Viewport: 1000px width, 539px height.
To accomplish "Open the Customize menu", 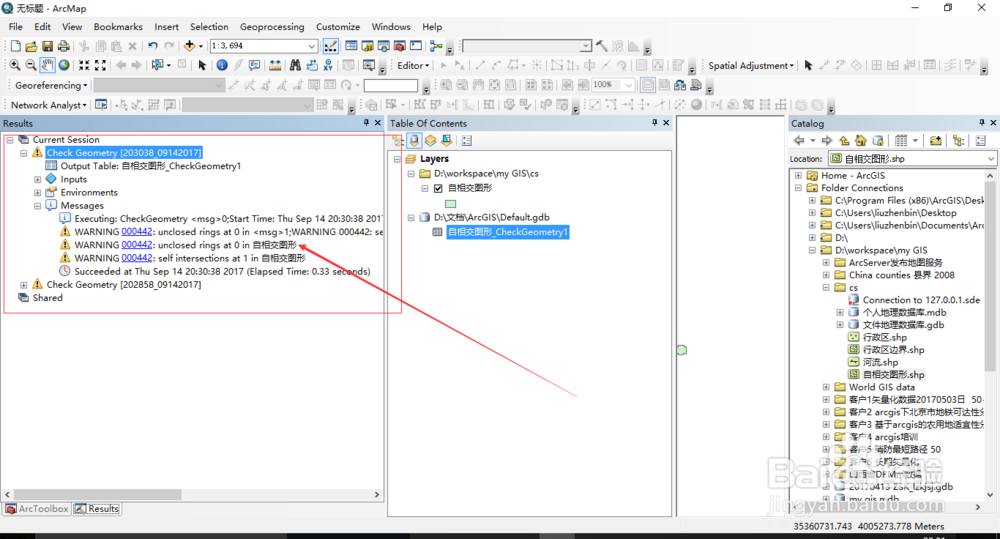I will [x=338, y=27].
